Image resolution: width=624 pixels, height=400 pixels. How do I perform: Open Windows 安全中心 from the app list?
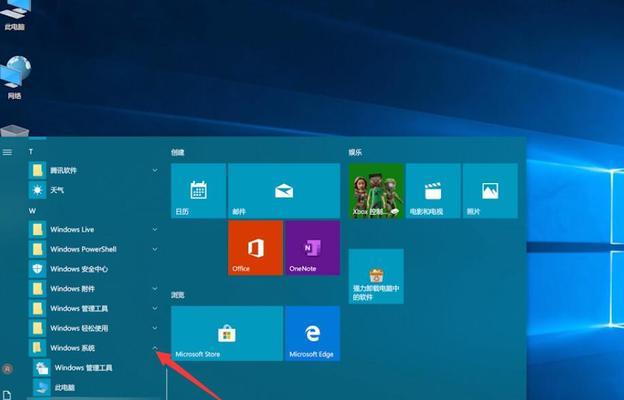[x=94, y=269]
